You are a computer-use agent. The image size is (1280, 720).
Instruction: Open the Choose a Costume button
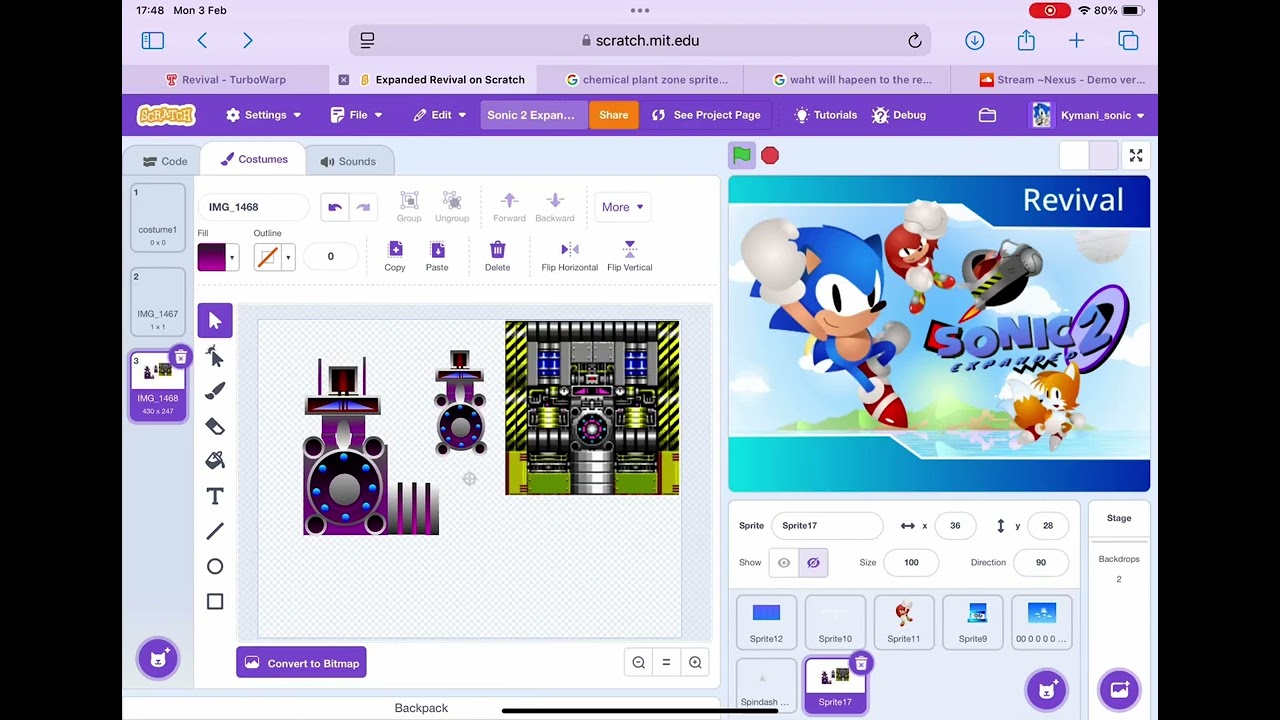[x=158, y=657]
